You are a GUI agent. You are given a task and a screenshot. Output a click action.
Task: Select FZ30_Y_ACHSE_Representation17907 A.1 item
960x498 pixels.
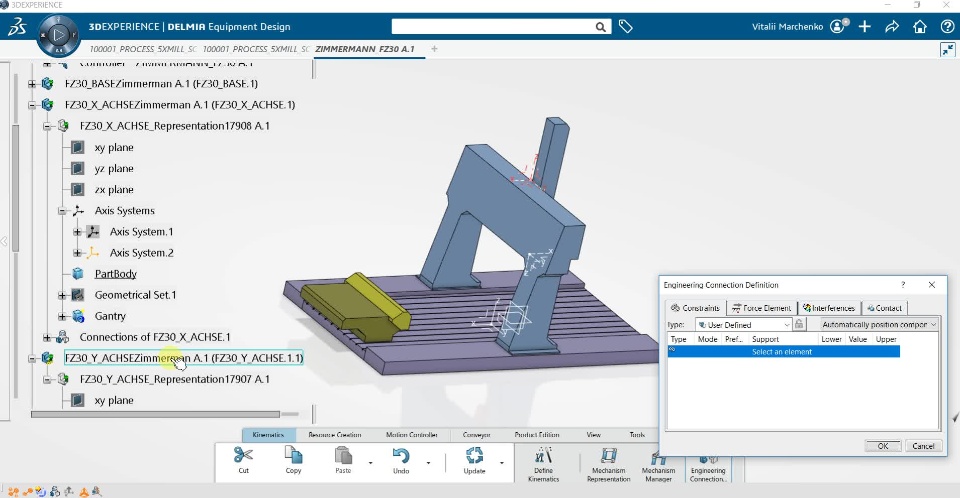point(174,379)
